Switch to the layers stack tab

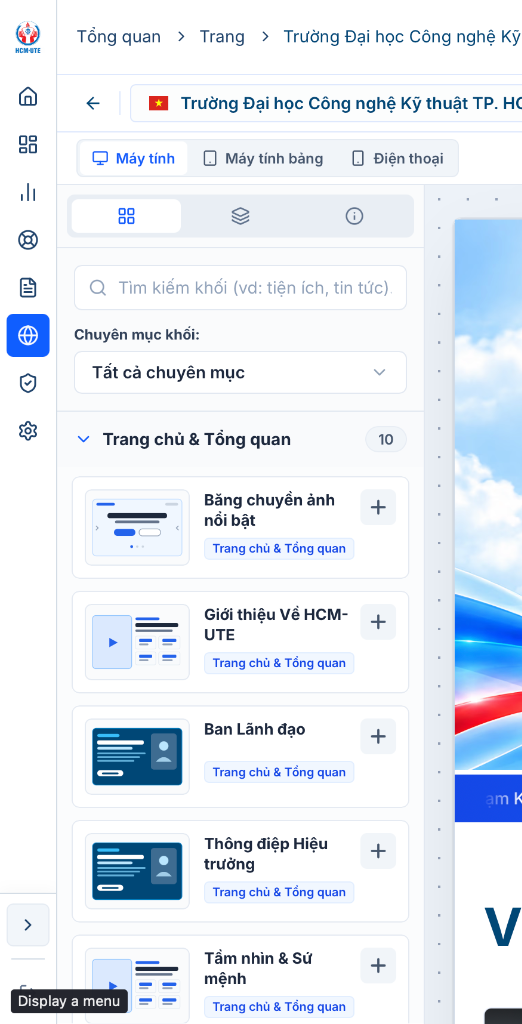point(240,216)
